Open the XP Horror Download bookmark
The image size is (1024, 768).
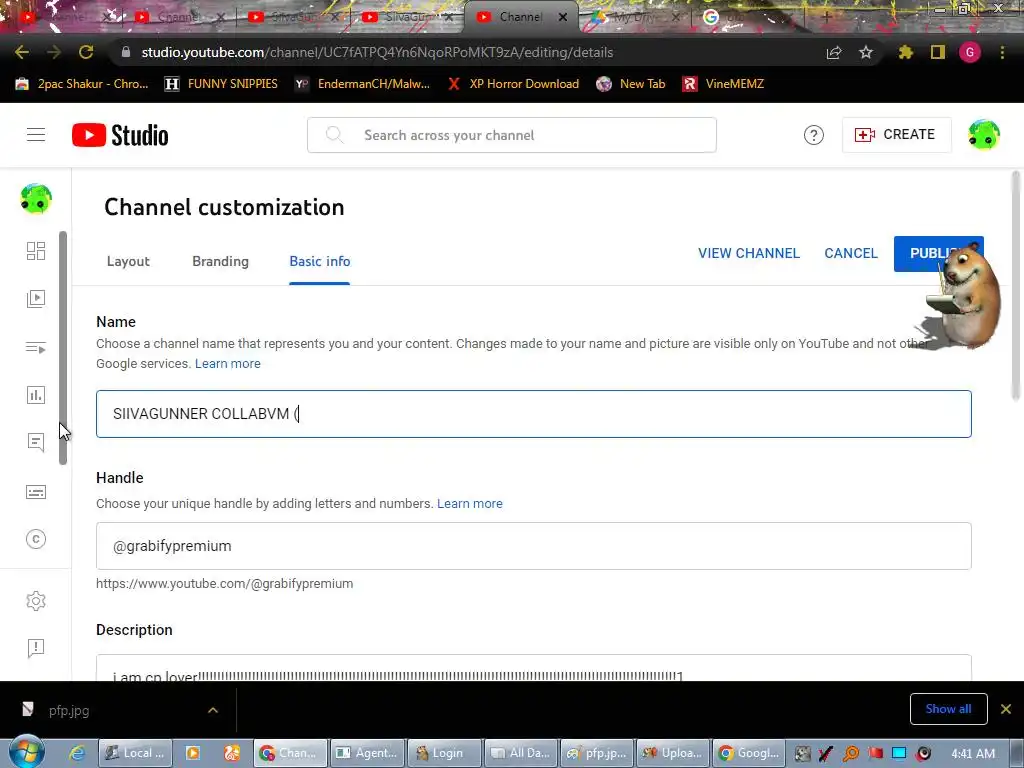[x=513, y=84]
